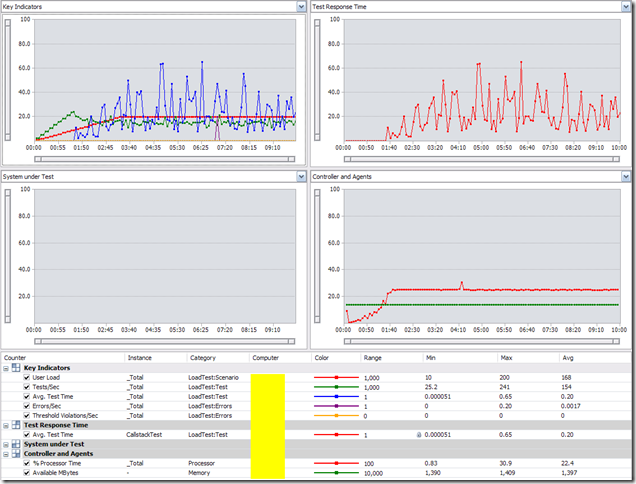636x484 pixels.
Task: Click the red User Load color line
Action: (336, 377)
